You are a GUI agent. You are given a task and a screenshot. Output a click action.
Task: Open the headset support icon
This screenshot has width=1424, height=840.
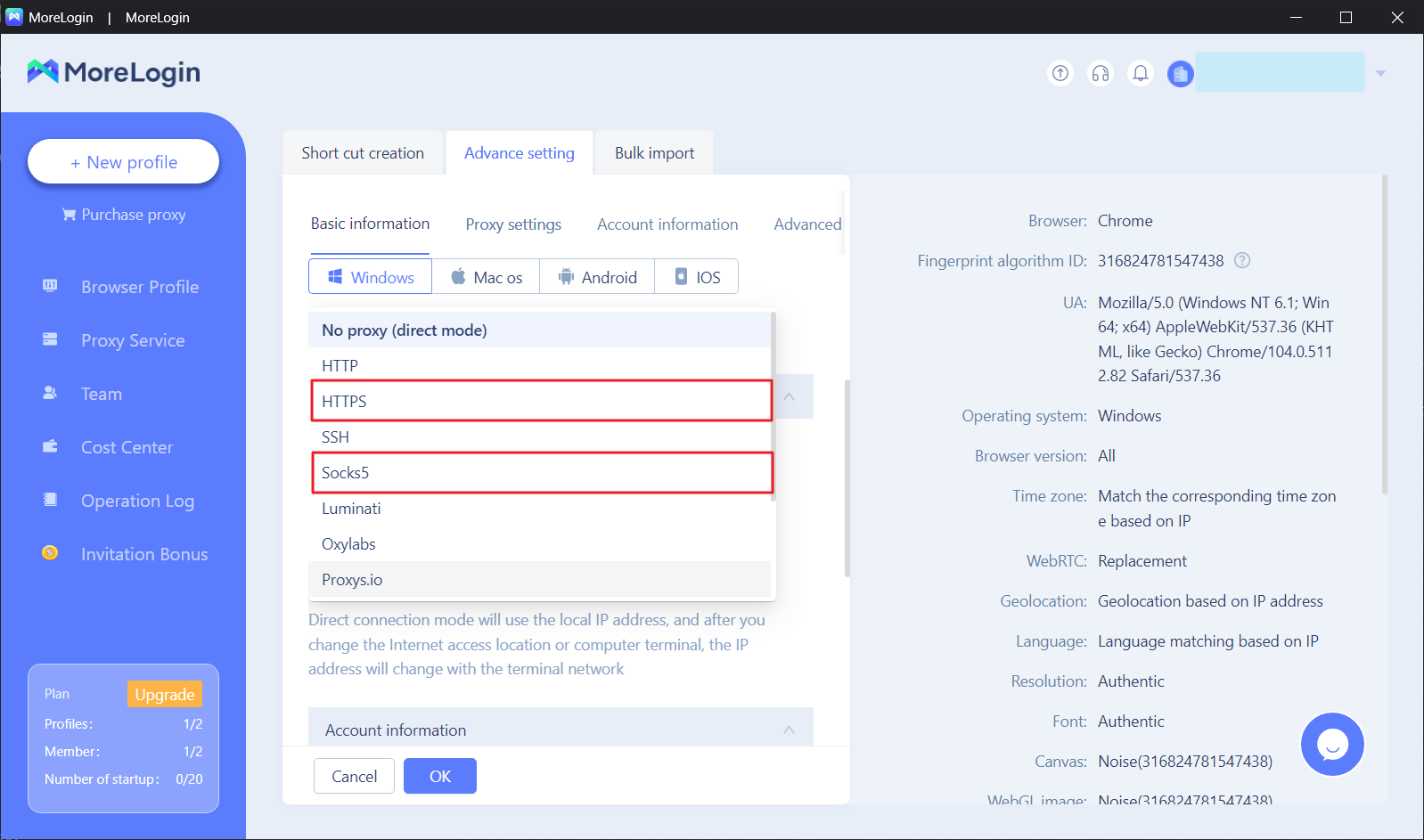pyautogui.click(x=1101, y=73)
